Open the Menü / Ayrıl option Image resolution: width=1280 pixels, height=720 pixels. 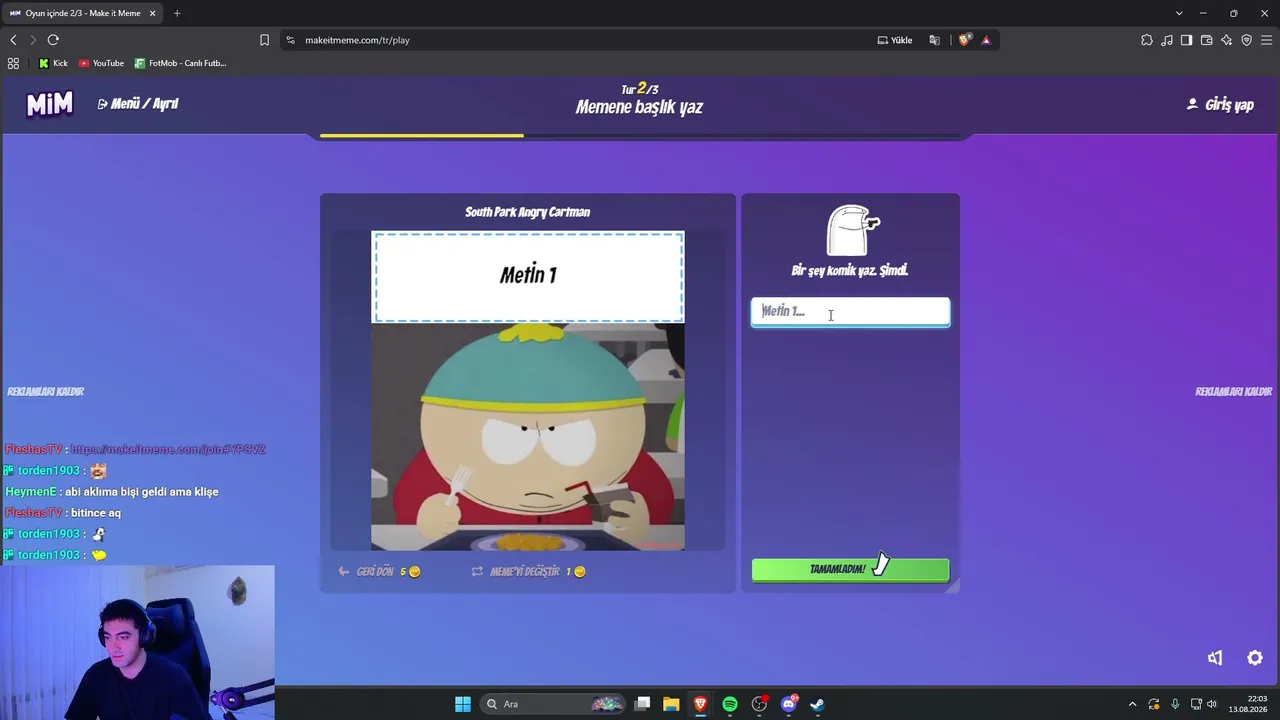pyautogui.click(x=138, y=104)
